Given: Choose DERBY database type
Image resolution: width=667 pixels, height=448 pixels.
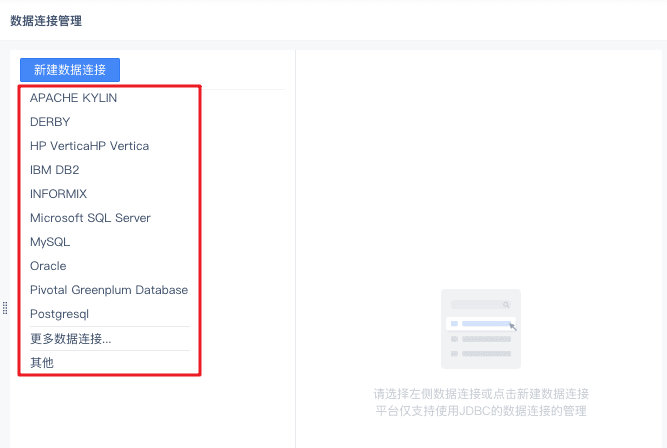Looking at the screenshot, I should pos(50,122).
